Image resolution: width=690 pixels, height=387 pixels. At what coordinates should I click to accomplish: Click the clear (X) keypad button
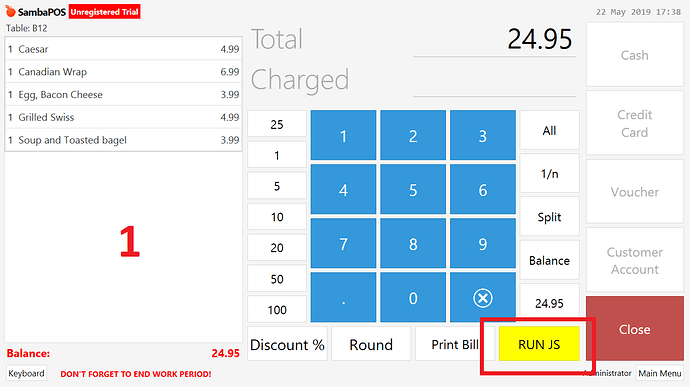click(x=482, y=297)
